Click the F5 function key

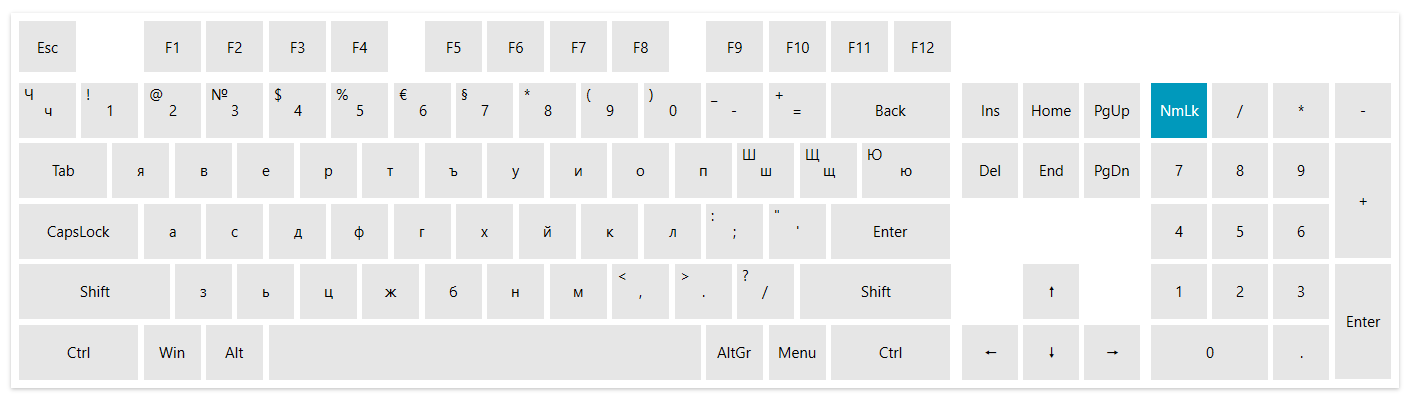click(x=453, y=47)
